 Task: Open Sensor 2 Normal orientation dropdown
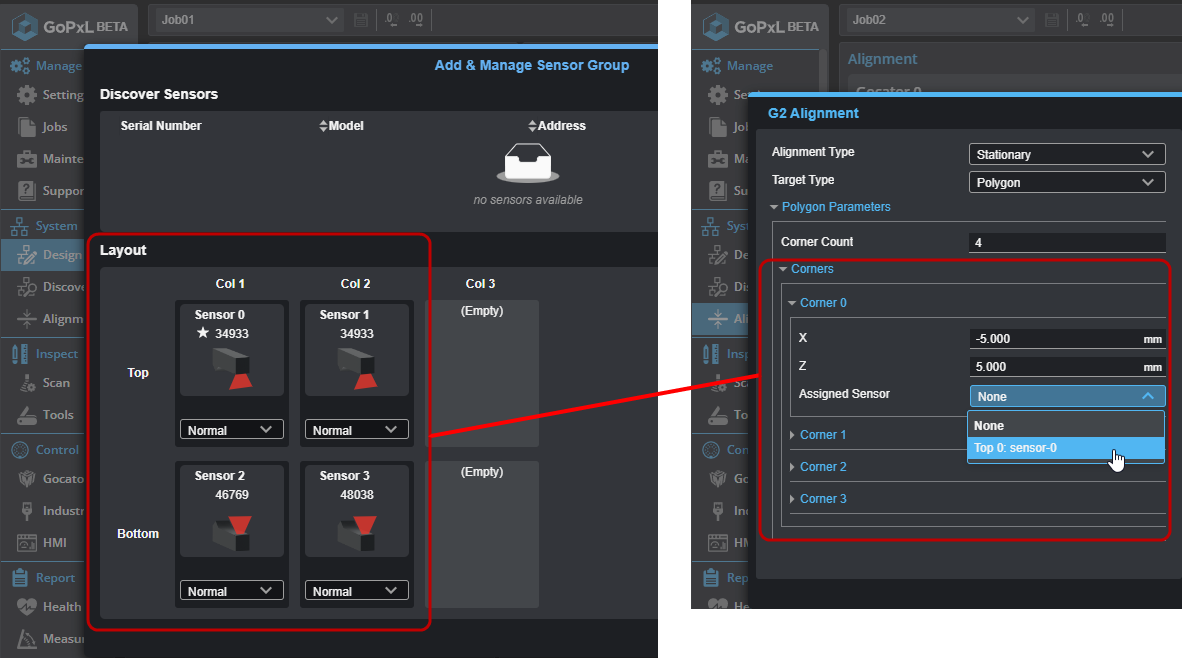click(x=231, y=591)
